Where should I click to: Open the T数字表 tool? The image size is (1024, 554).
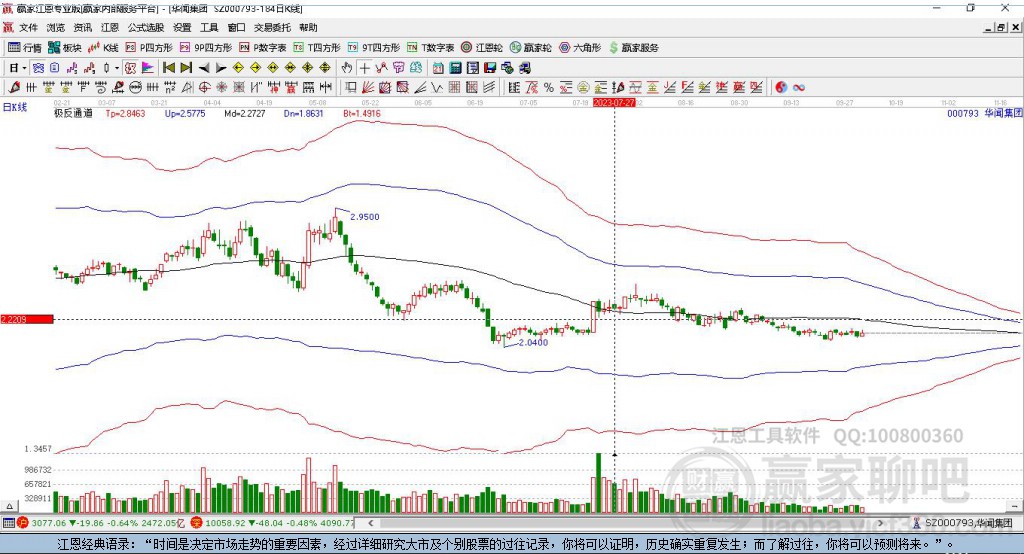pos(430,48)
